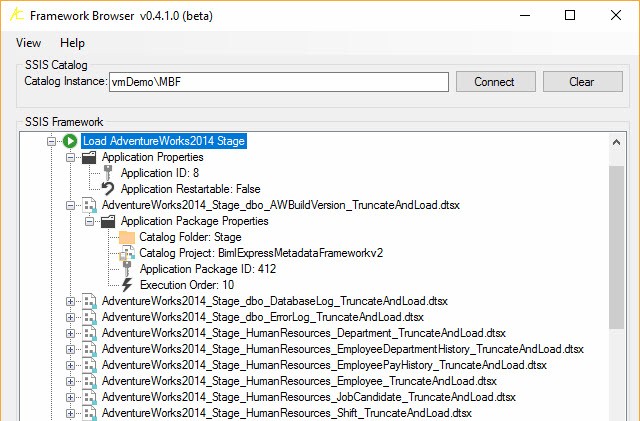Screen dimensions: 640x421
Task: Expand the HumanResources_Shift package node
Action: click(70, 413)
